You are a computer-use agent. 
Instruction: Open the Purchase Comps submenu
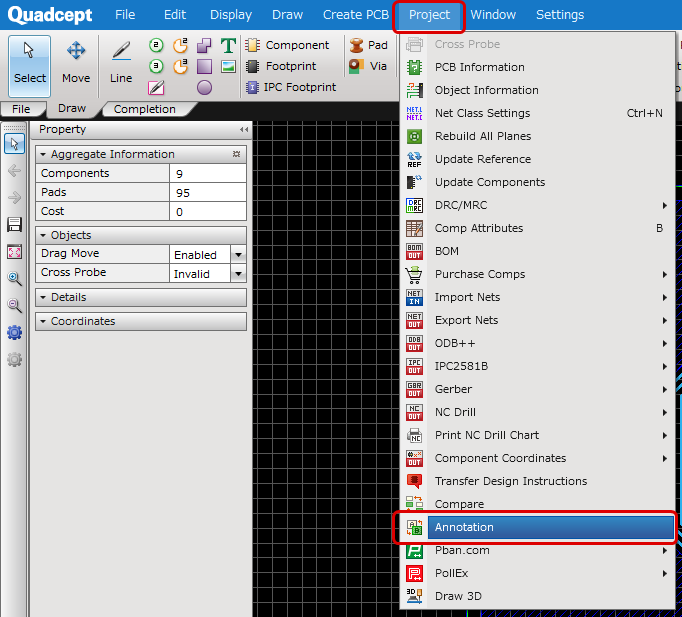537,274
